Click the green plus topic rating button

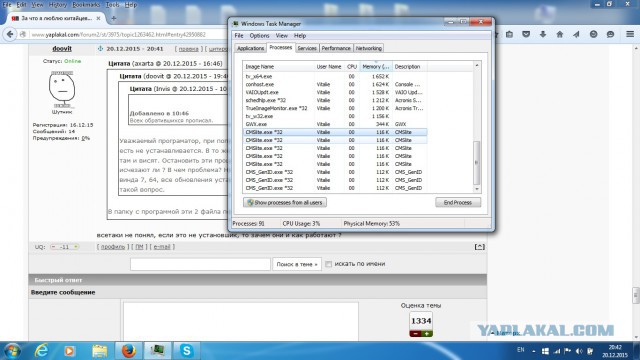click(427, 334)
